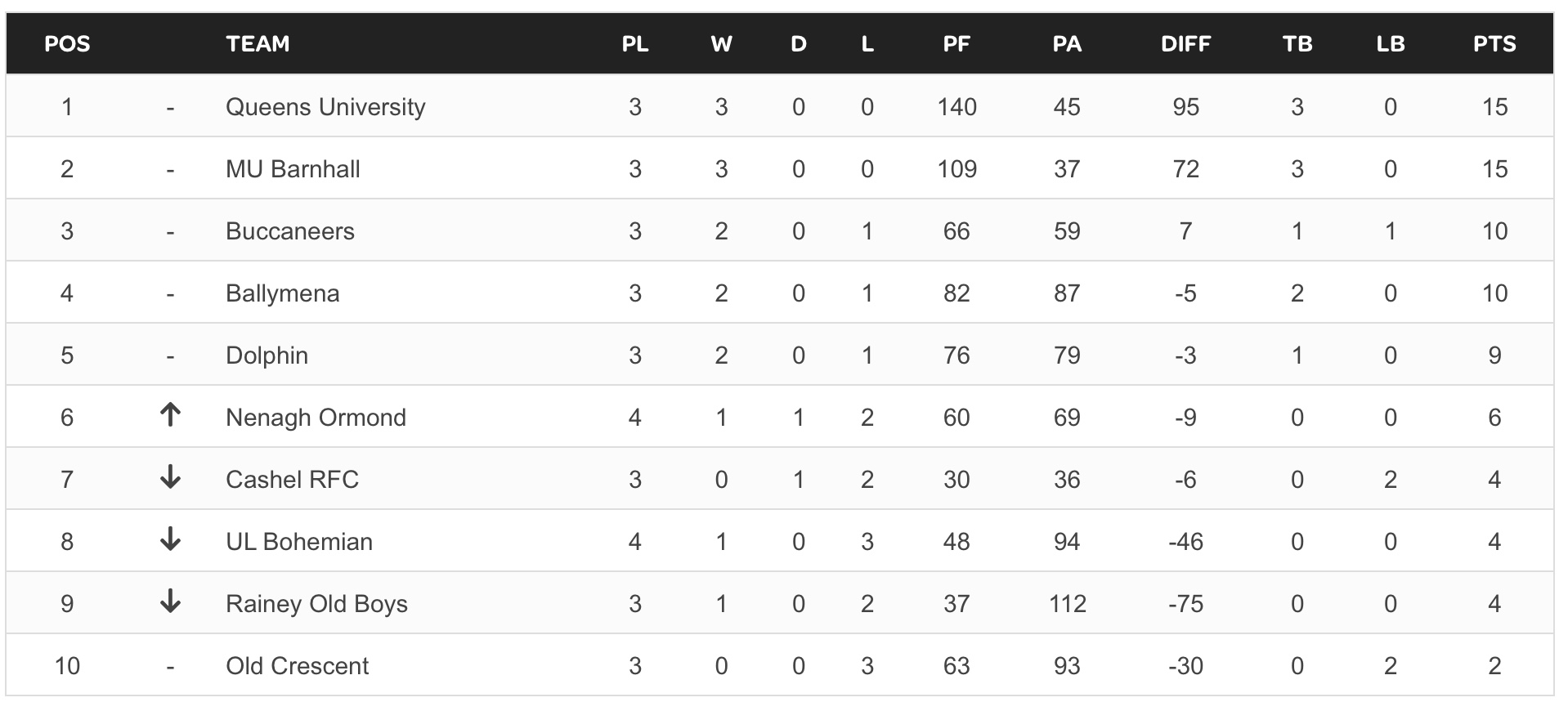This screenshot has width=1568, height=711.
Task: Click the PF column header
Action: tap(956, 44)
